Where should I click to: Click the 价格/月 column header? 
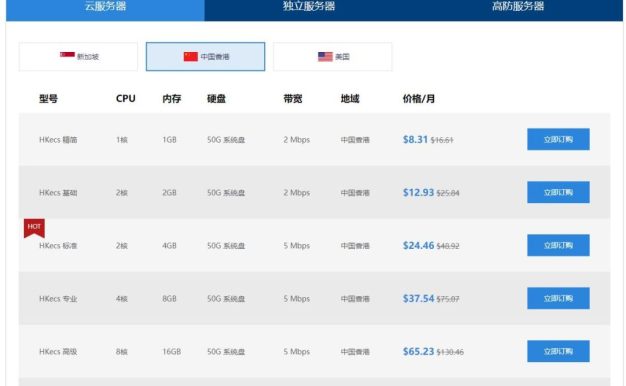pyautogui.click(x=418, y=99)
